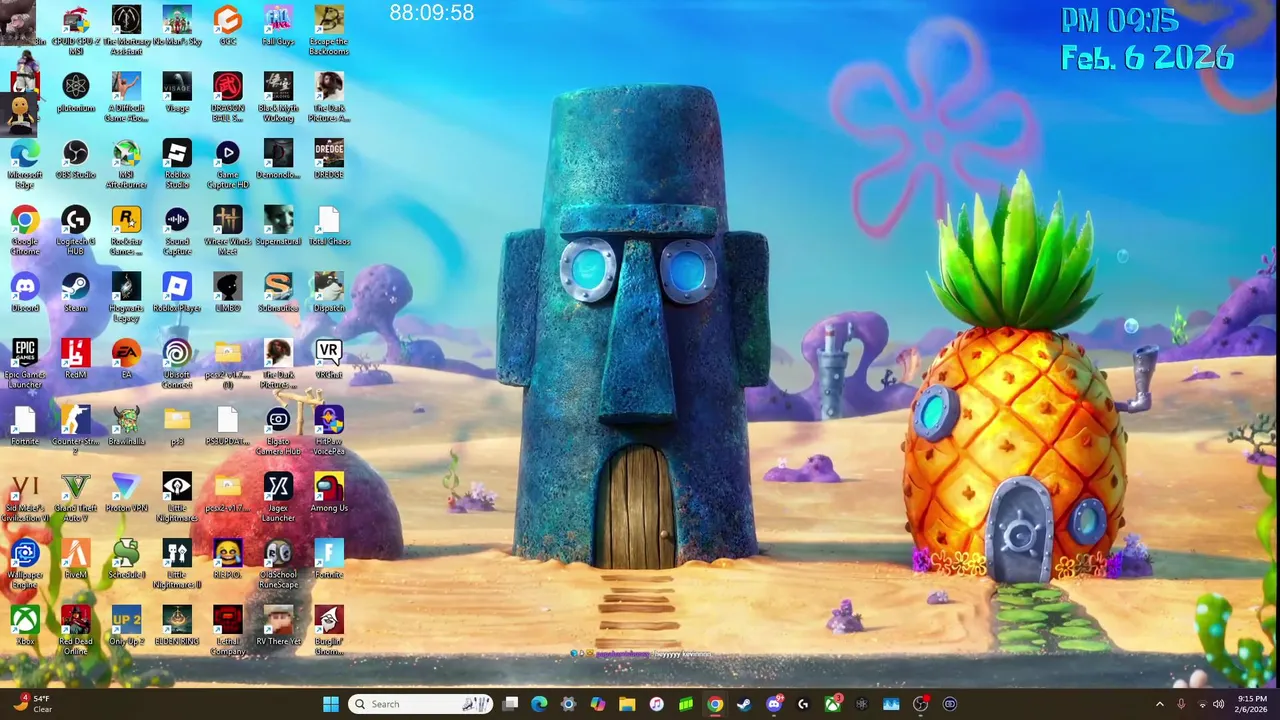The width and height of the screenshot is (1280, 720).
Task: Open Google Chrome desktop shortcut
Action: 25,230
